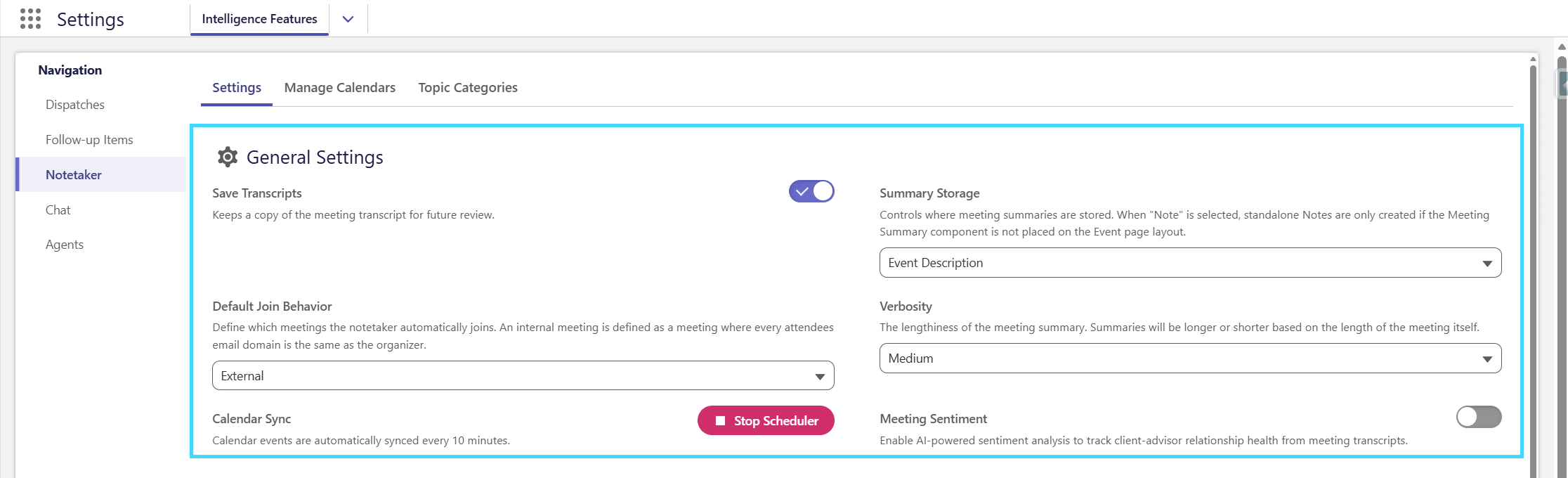Open the External join behavior combo box
Image resolution: width=1568 pixels, height=478 pixels.
pos(523,375)
